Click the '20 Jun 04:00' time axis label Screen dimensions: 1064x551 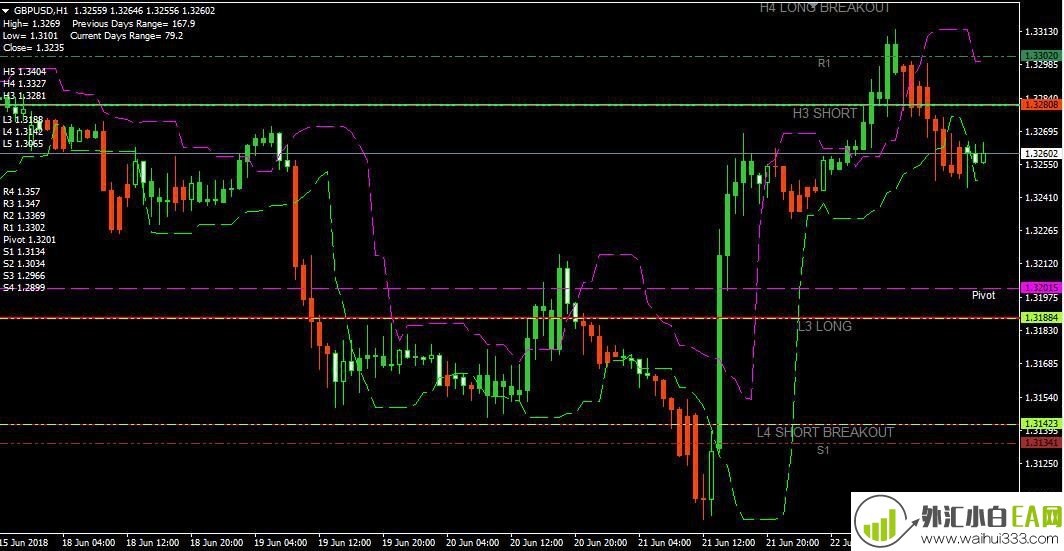[x=473, y=544]
